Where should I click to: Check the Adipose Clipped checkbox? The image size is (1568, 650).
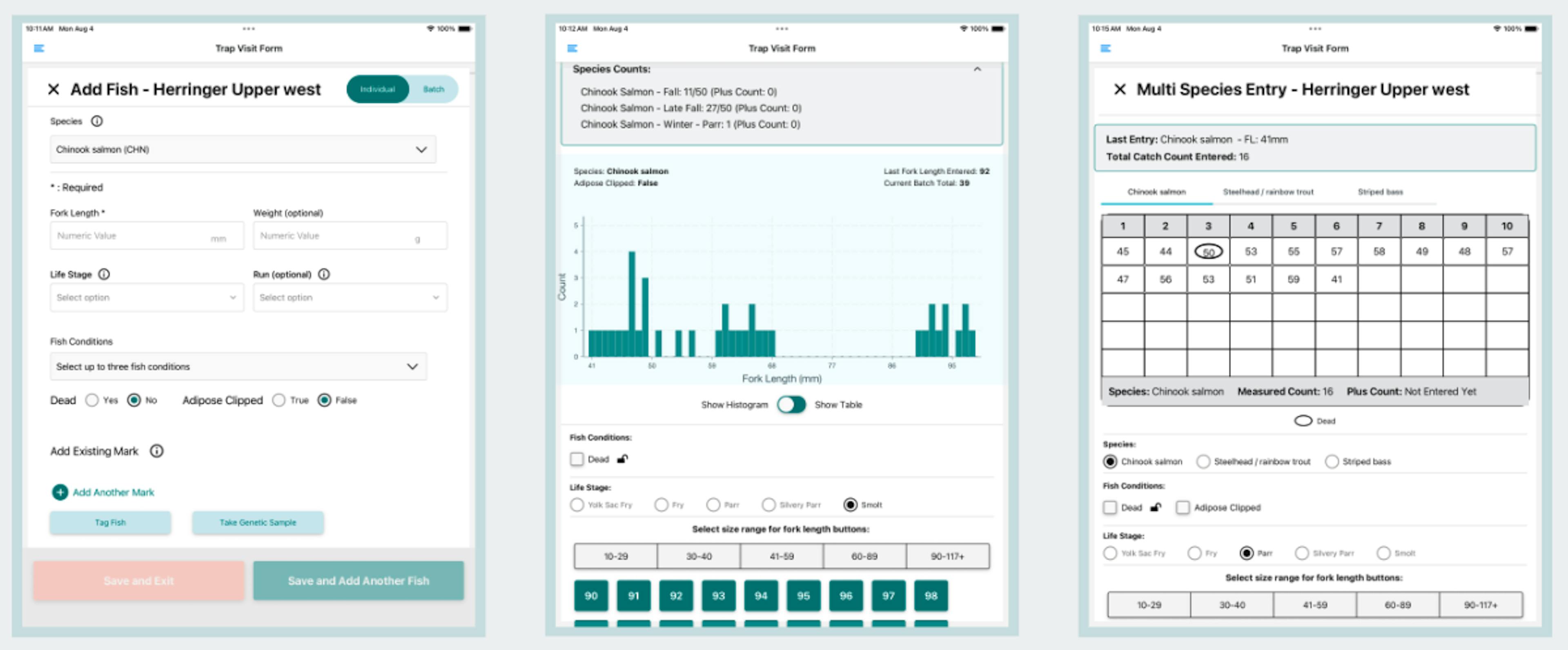point(1182,508)
